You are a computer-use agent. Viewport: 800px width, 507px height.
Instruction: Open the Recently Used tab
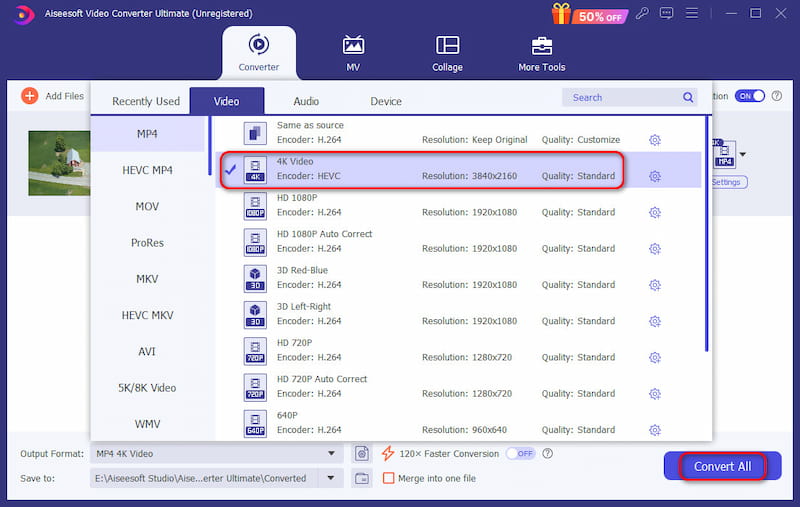(146, 102)
